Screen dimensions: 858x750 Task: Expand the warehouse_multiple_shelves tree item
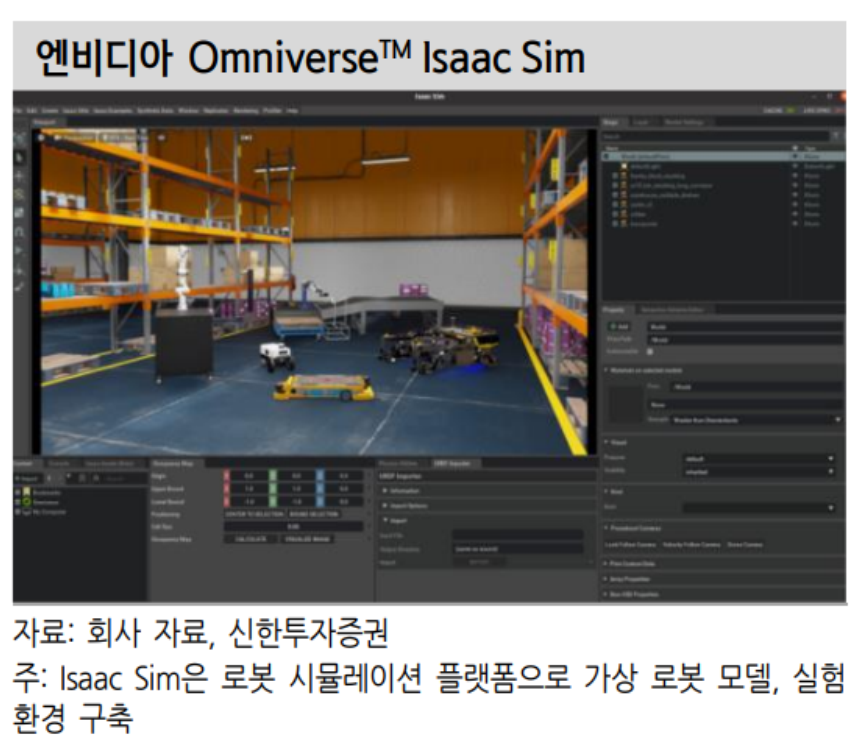(615, 195)
